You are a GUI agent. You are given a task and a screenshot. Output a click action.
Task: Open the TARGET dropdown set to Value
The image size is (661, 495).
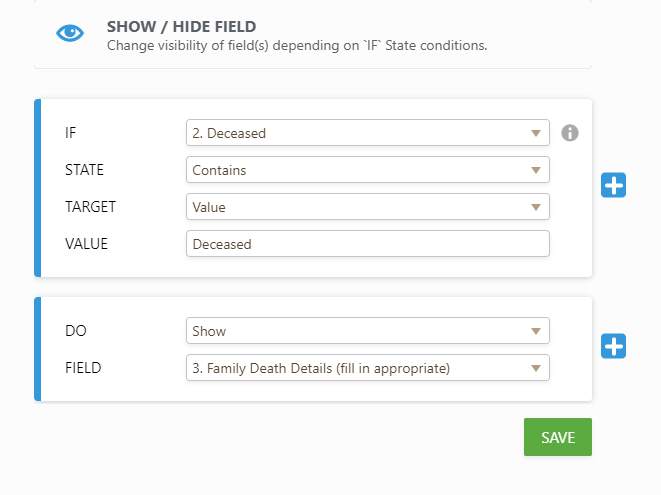[x=367, y=207]
